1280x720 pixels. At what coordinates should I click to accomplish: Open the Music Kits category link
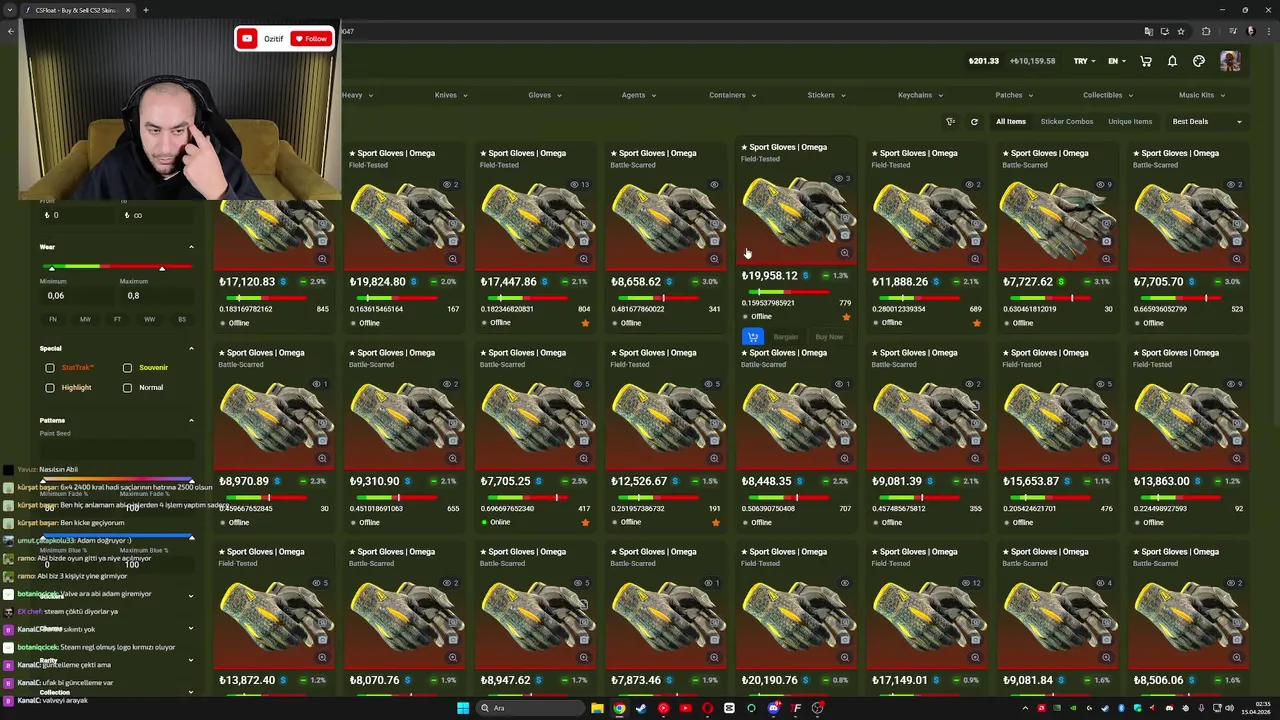[1202, 95]
